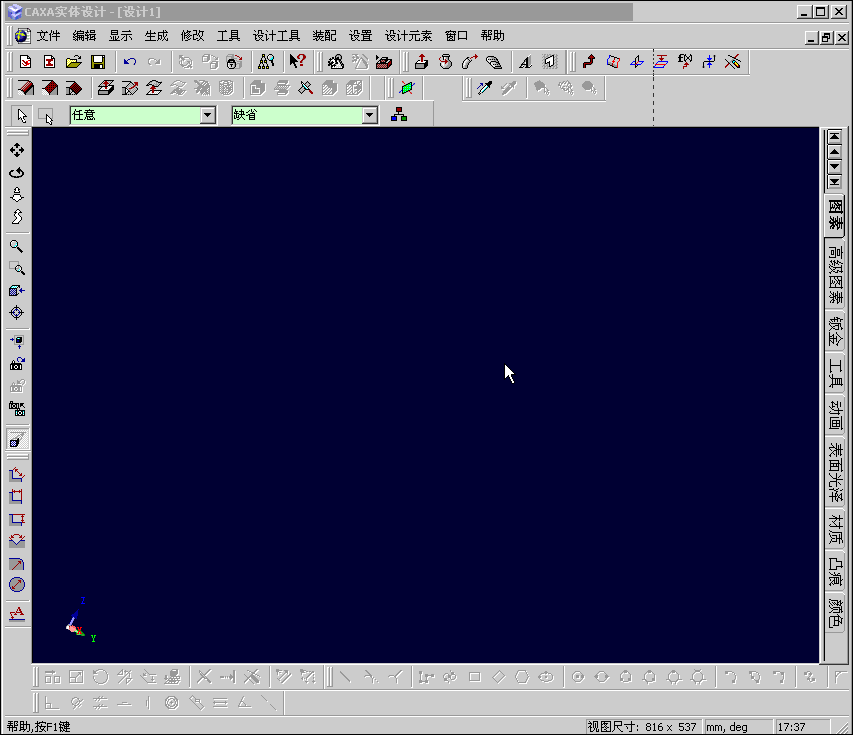Open the 修改 menu
This screenshot has width=853, height=735.
coord(193,36)
